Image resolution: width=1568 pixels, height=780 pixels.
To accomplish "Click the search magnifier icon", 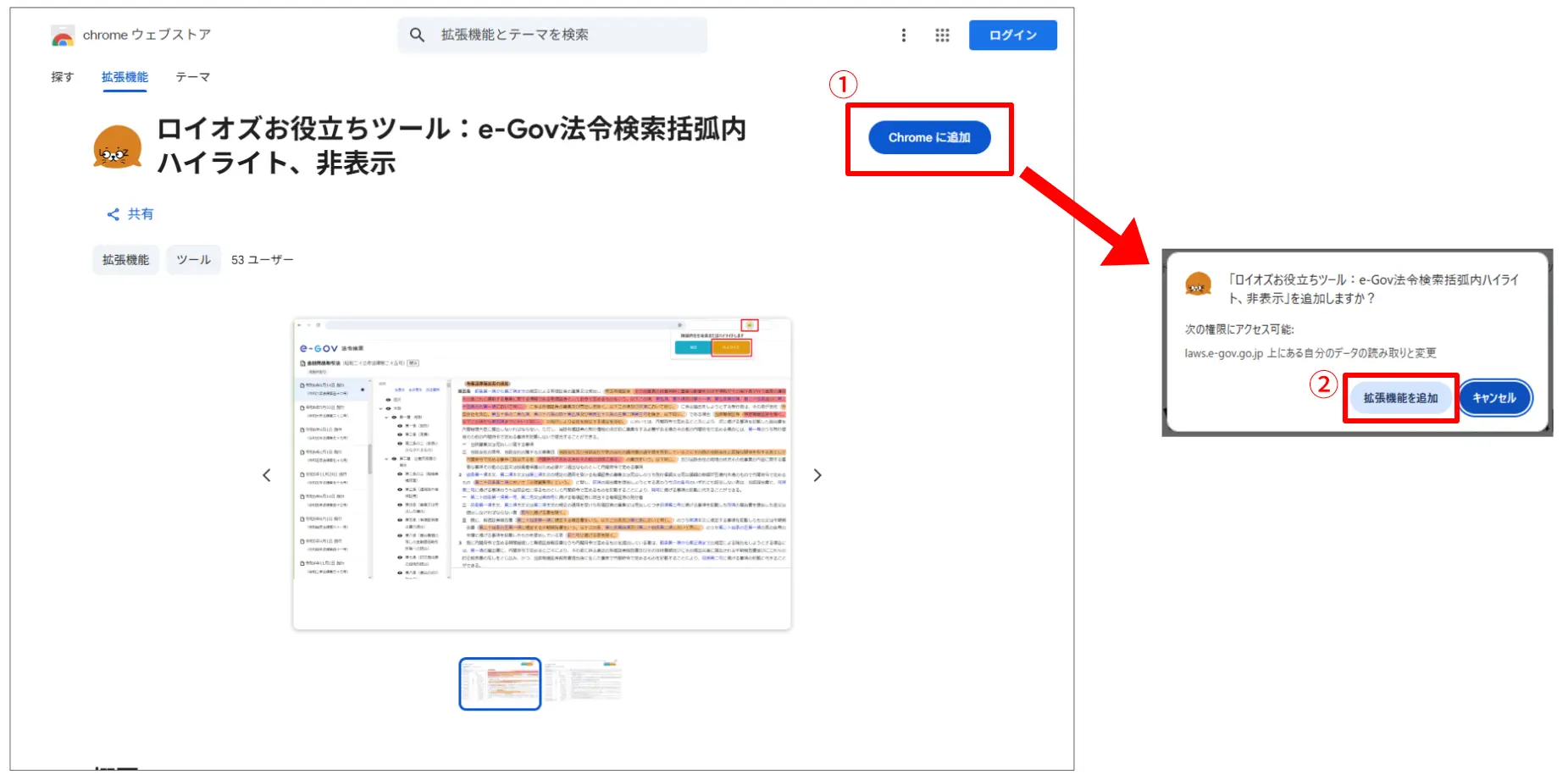I will pyautogui.click(x=417, y=35).
